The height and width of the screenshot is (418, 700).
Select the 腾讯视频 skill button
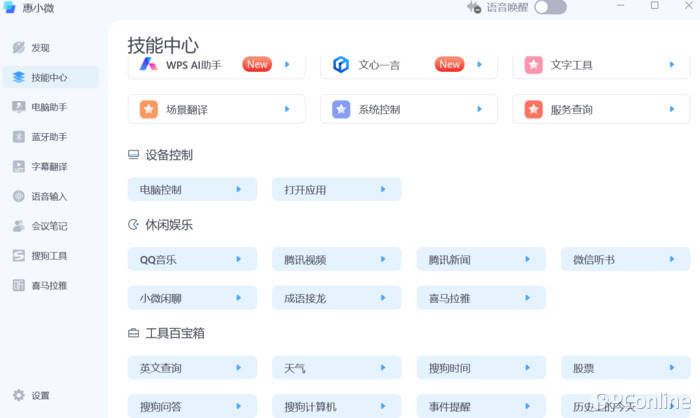click(336, 259)
